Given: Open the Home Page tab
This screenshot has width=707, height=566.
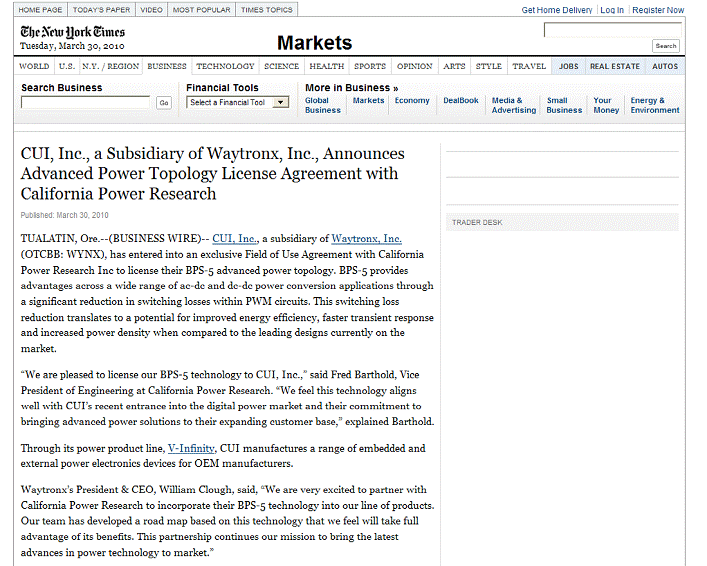Looking at the screenshot, I should [41, 9].
